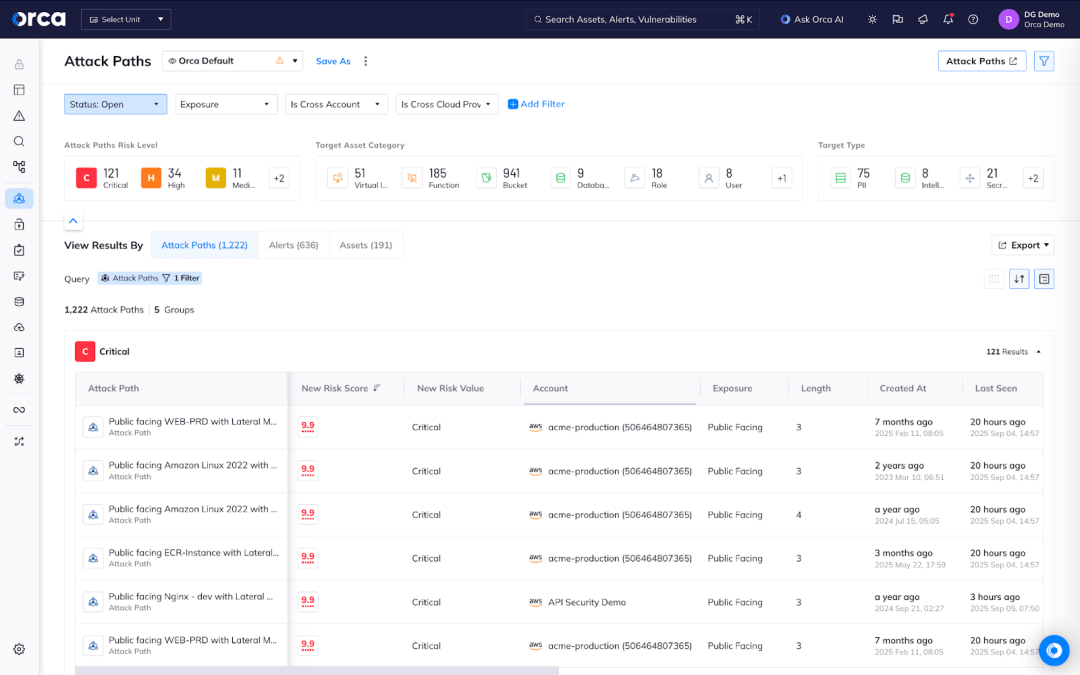1080x675 pixels.
Task: Click the Save As link
Action: (333, 61)
